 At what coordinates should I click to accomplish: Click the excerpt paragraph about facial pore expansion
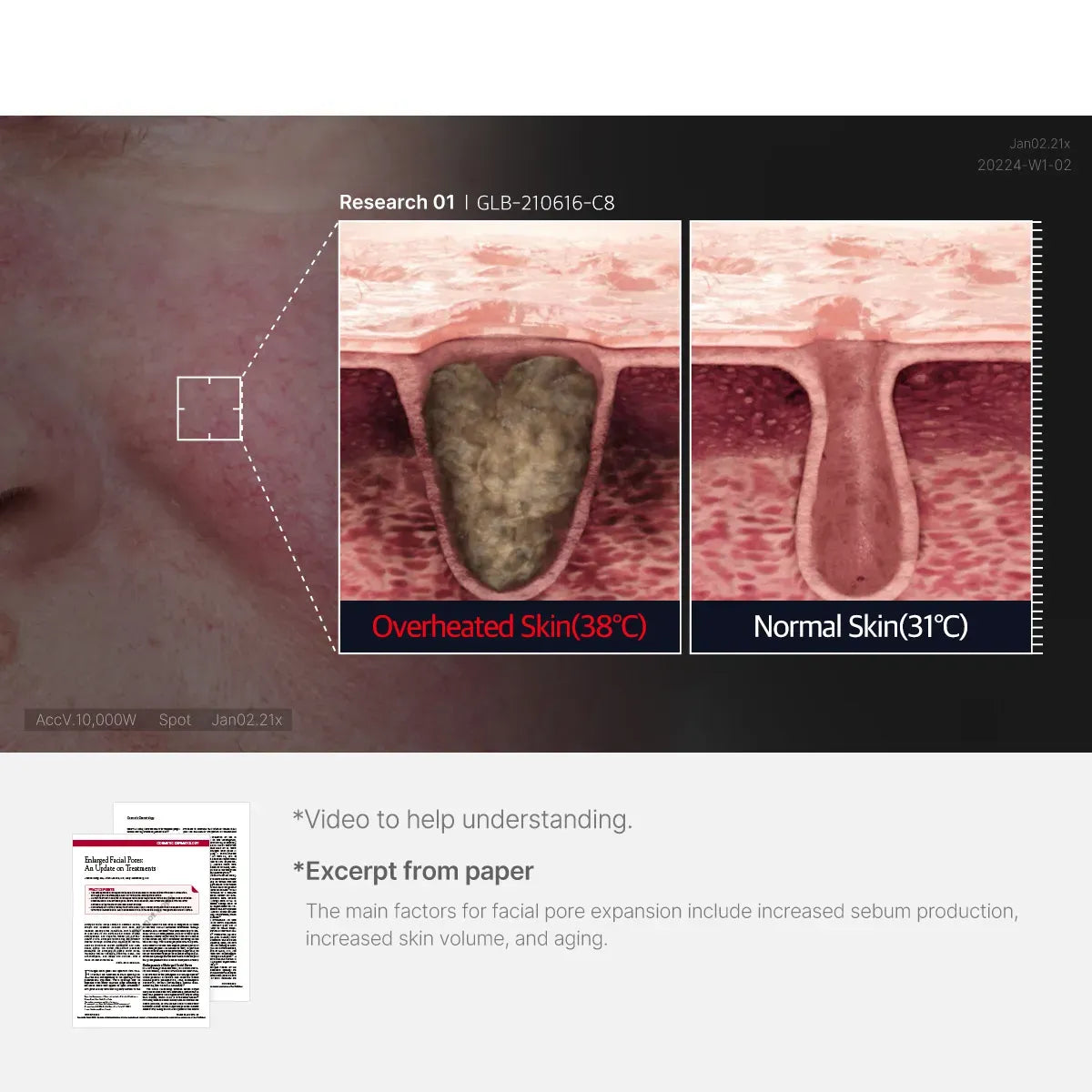tap(662, 925)
